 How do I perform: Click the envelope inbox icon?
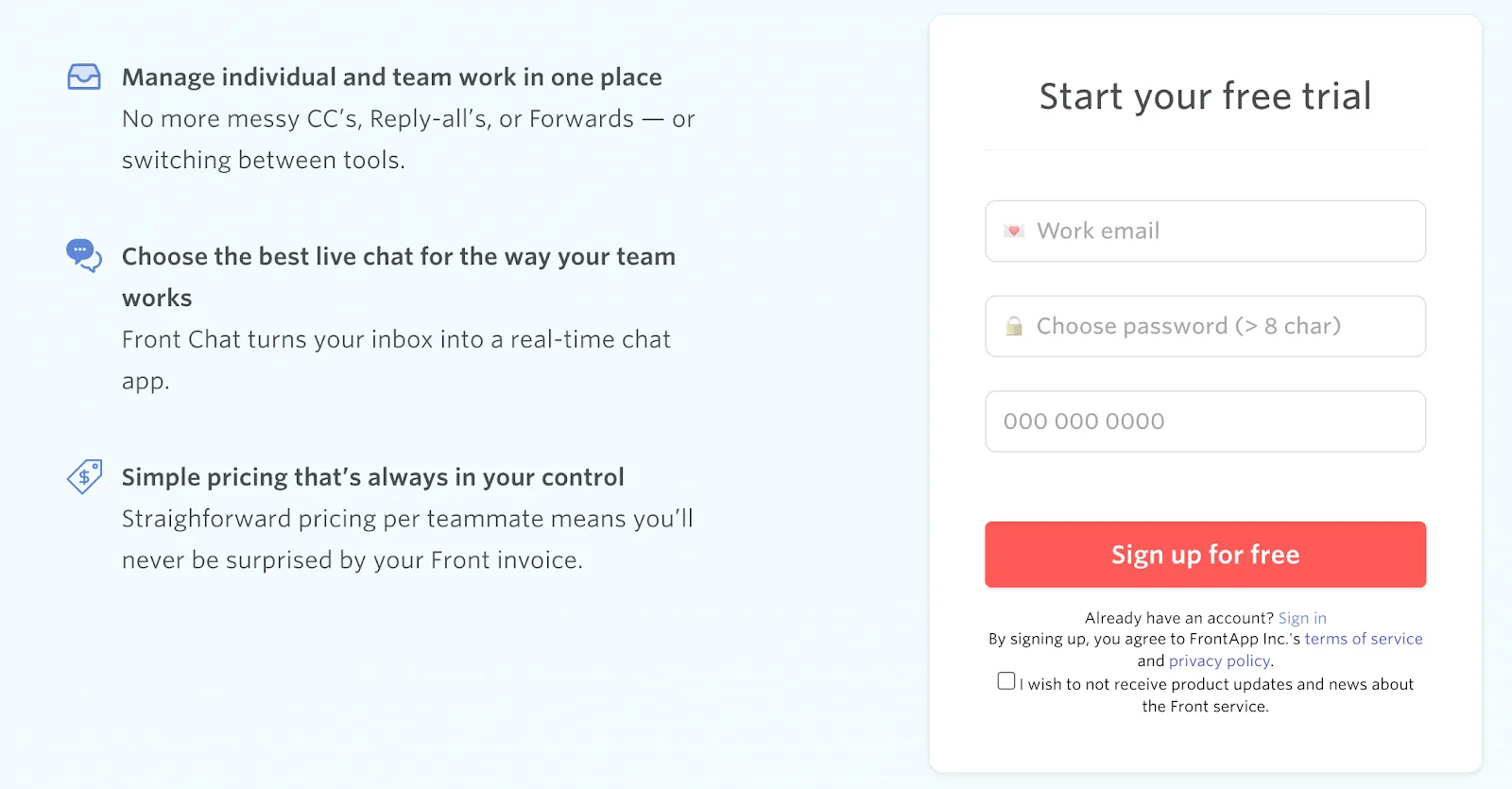(83, 77)
